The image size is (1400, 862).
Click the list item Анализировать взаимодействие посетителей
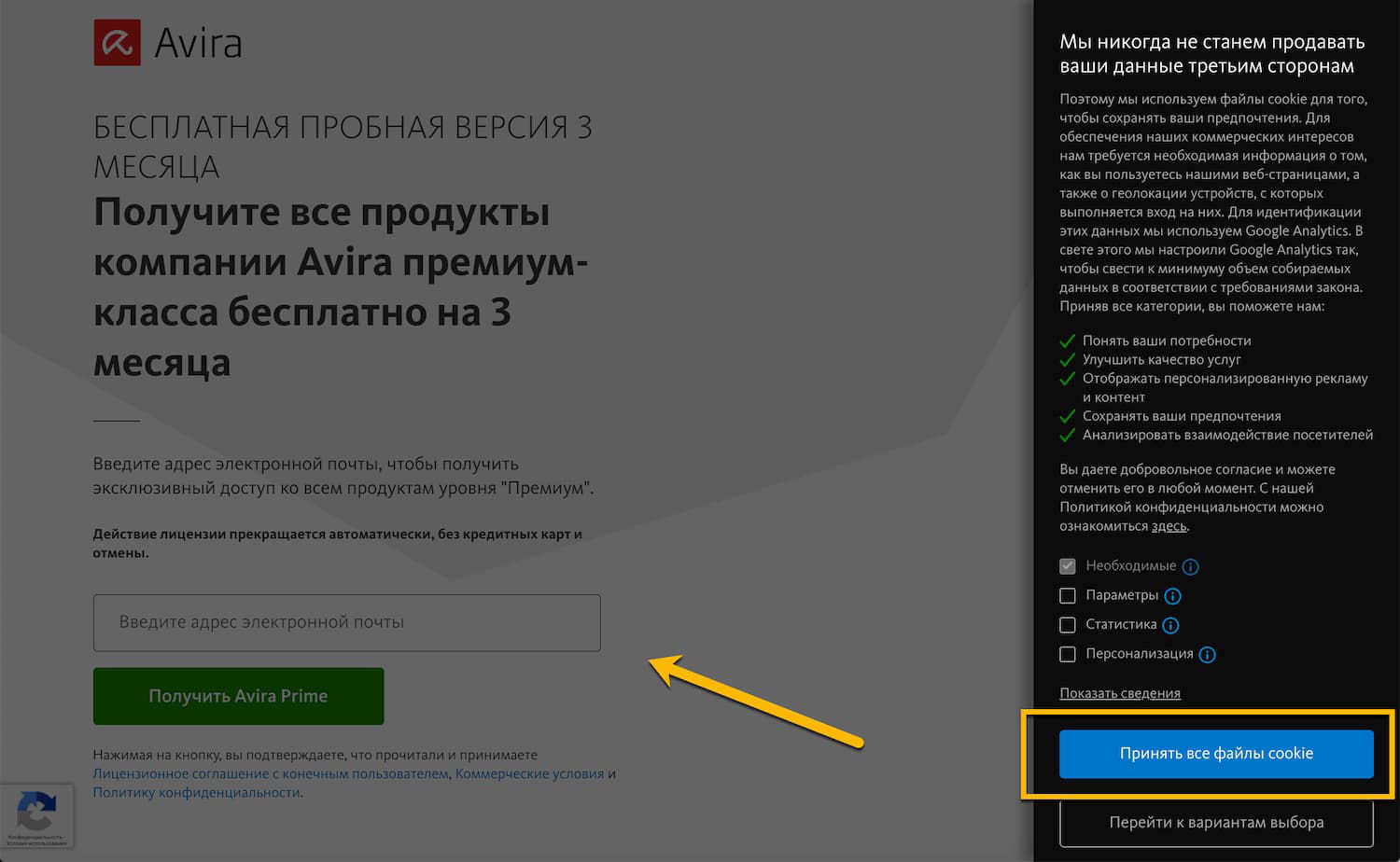(x=1227, y=435)
